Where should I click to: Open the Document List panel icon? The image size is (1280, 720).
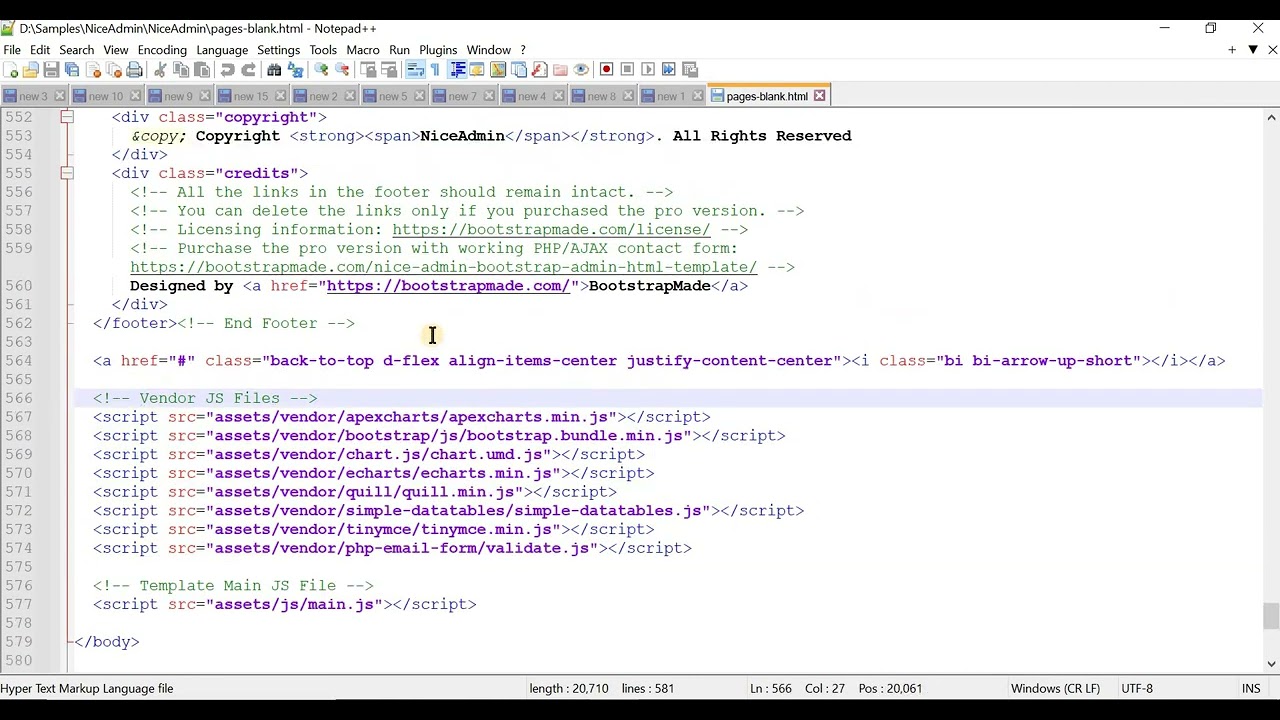coord(519,69)
